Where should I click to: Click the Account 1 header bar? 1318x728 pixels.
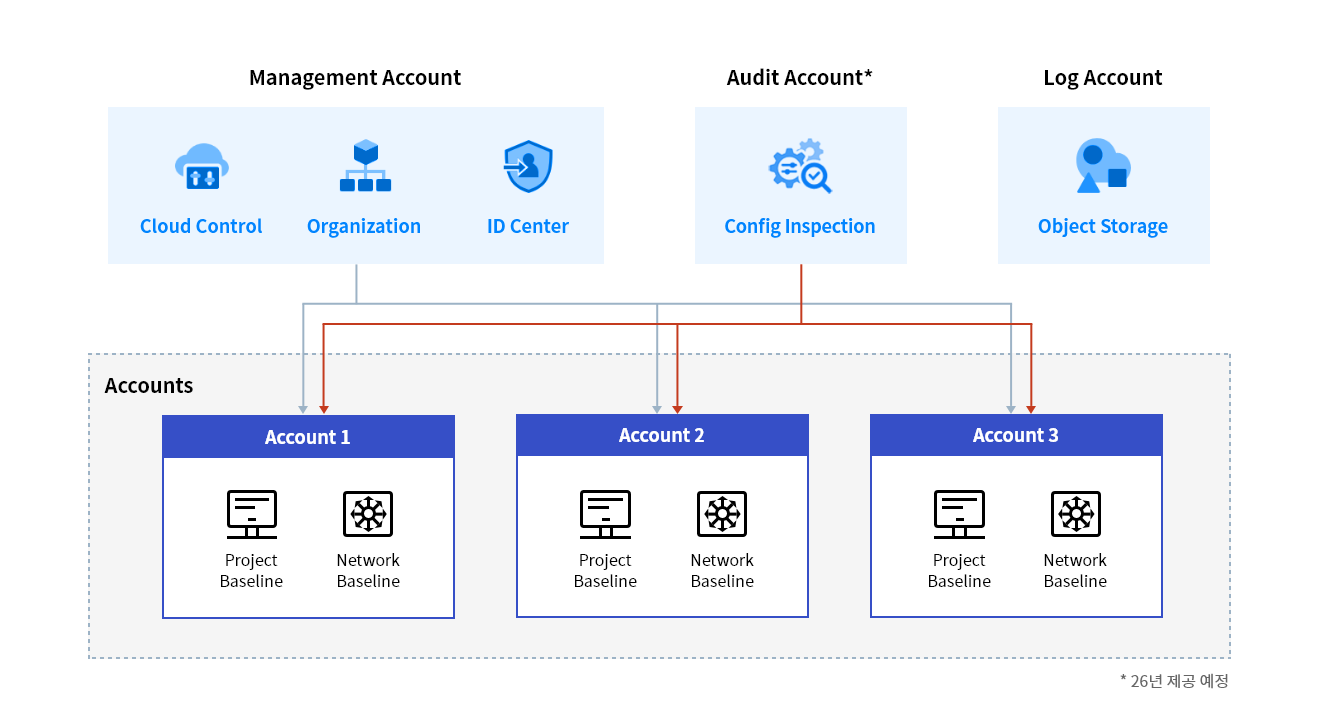click(308, 437)
